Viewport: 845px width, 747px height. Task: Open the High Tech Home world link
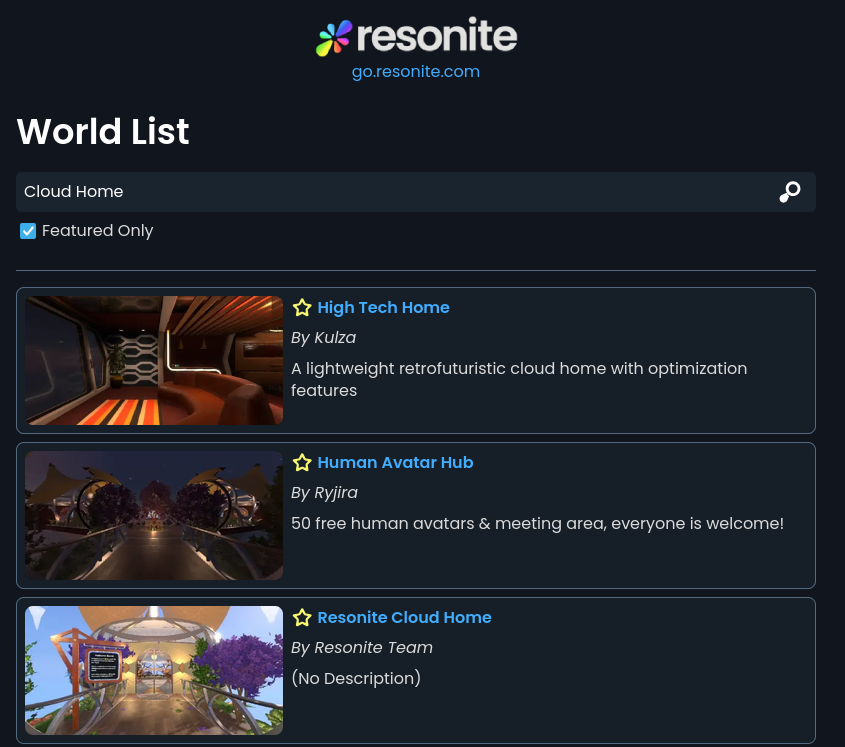point(383,307)
